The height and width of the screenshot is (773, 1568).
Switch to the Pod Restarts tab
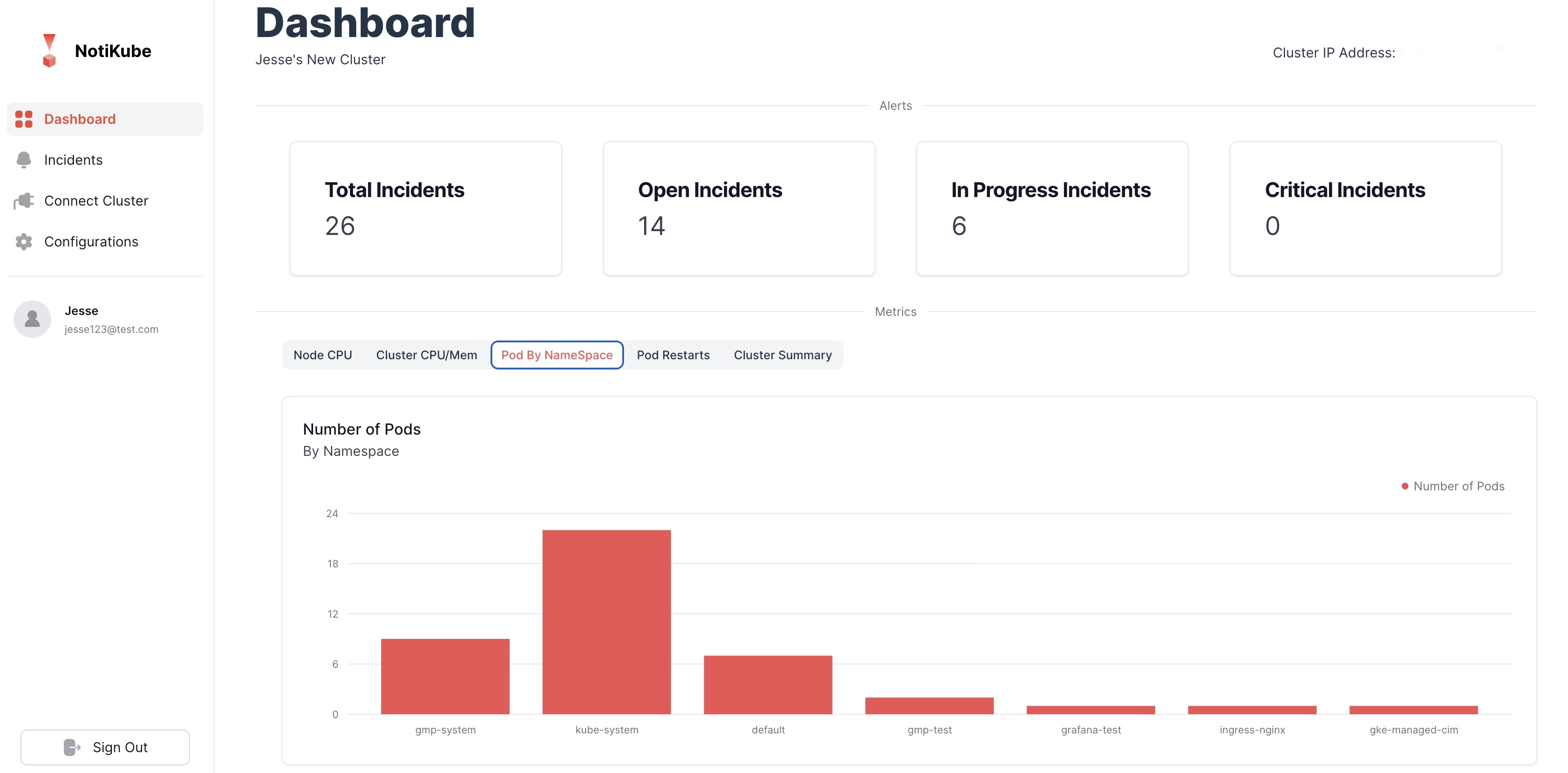tap(673, 355)
